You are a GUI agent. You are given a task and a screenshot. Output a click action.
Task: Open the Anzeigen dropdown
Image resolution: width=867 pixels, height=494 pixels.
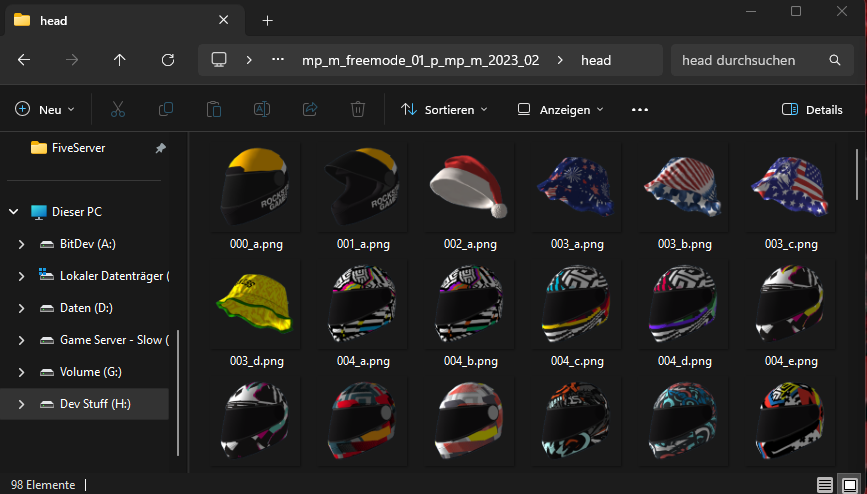[x=561, y=110]
